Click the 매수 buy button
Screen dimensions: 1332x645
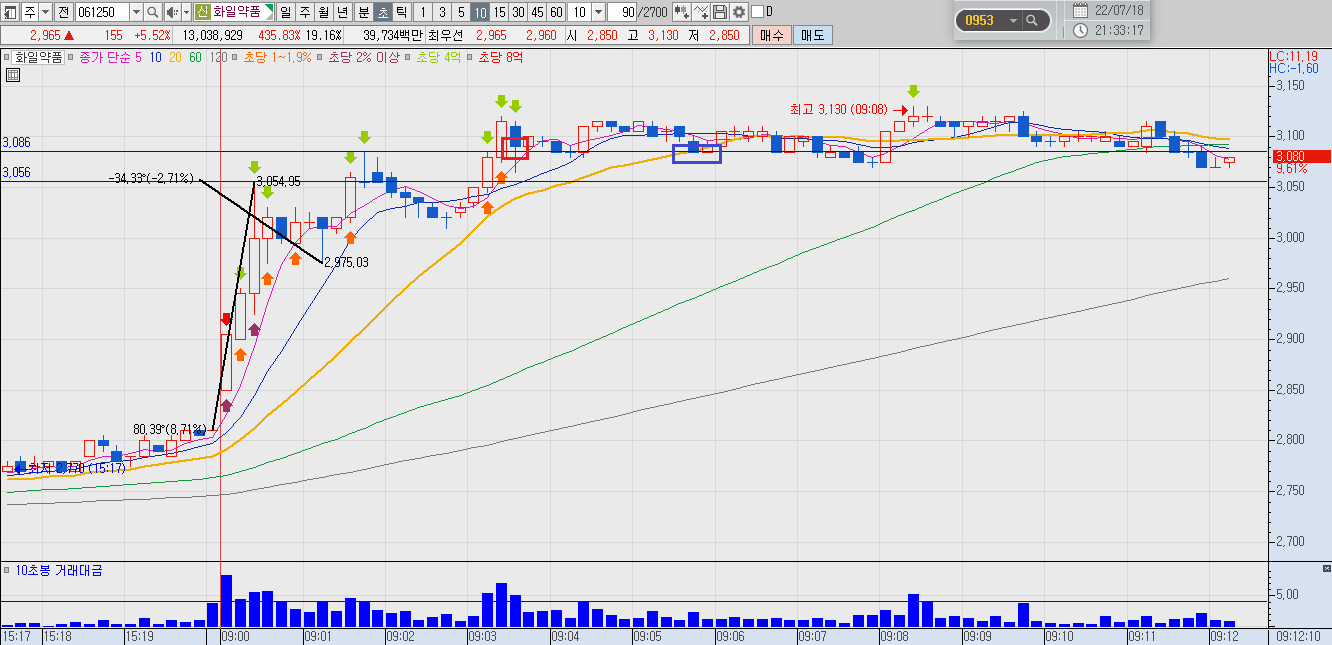pos(771,35)
